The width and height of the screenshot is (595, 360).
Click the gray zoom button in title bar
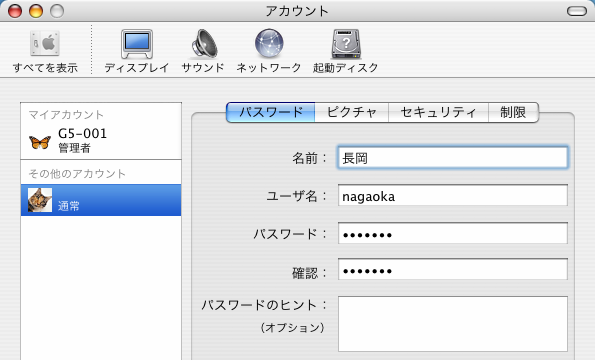(x=57, y=11)
